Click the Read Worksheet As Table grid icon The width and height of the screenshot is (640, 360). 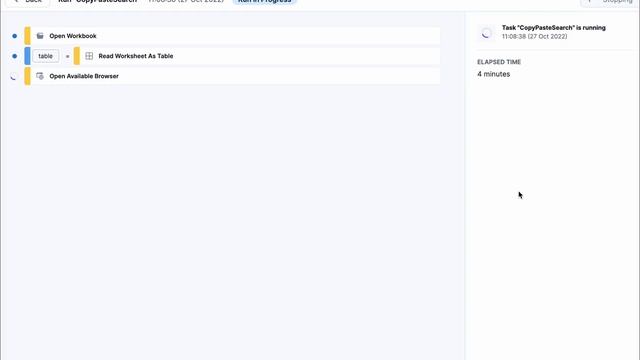click(89, 56)
